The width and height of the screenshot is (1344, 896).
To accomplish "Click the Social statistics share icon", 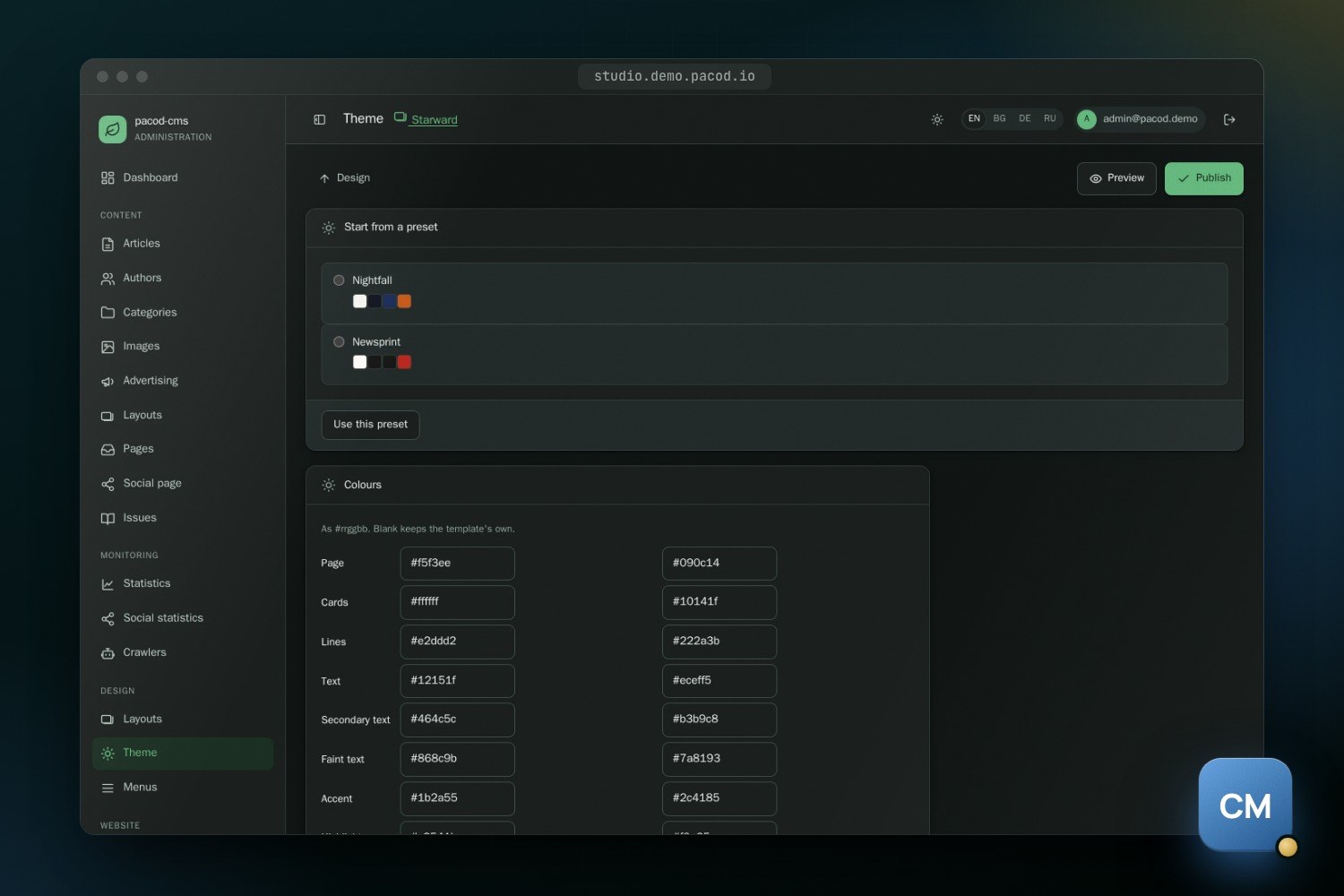I will [x=108, y=618].
